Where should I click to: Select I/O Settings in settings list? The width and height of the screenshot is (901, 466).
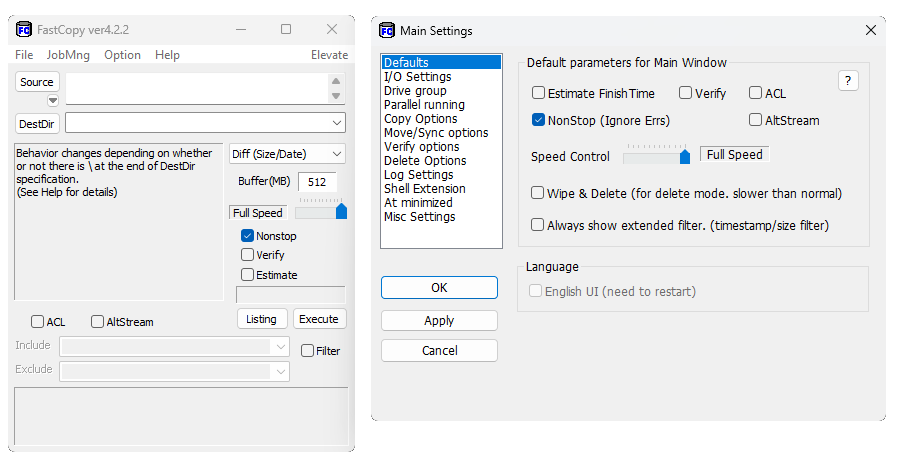click(x=441, y=76)
